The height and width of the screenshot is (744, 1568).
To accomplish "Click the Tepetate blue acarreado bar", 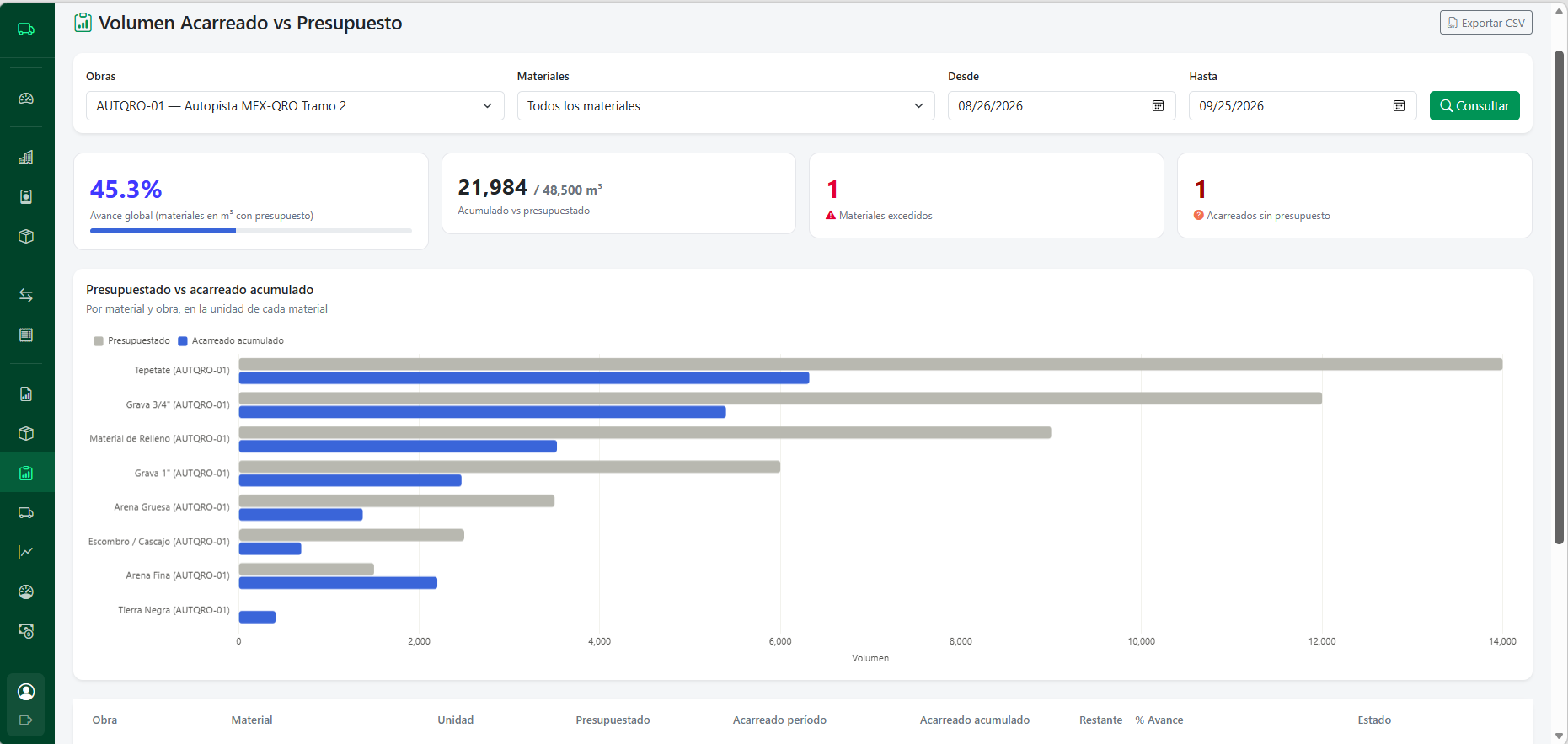I will tap(524, 378).
